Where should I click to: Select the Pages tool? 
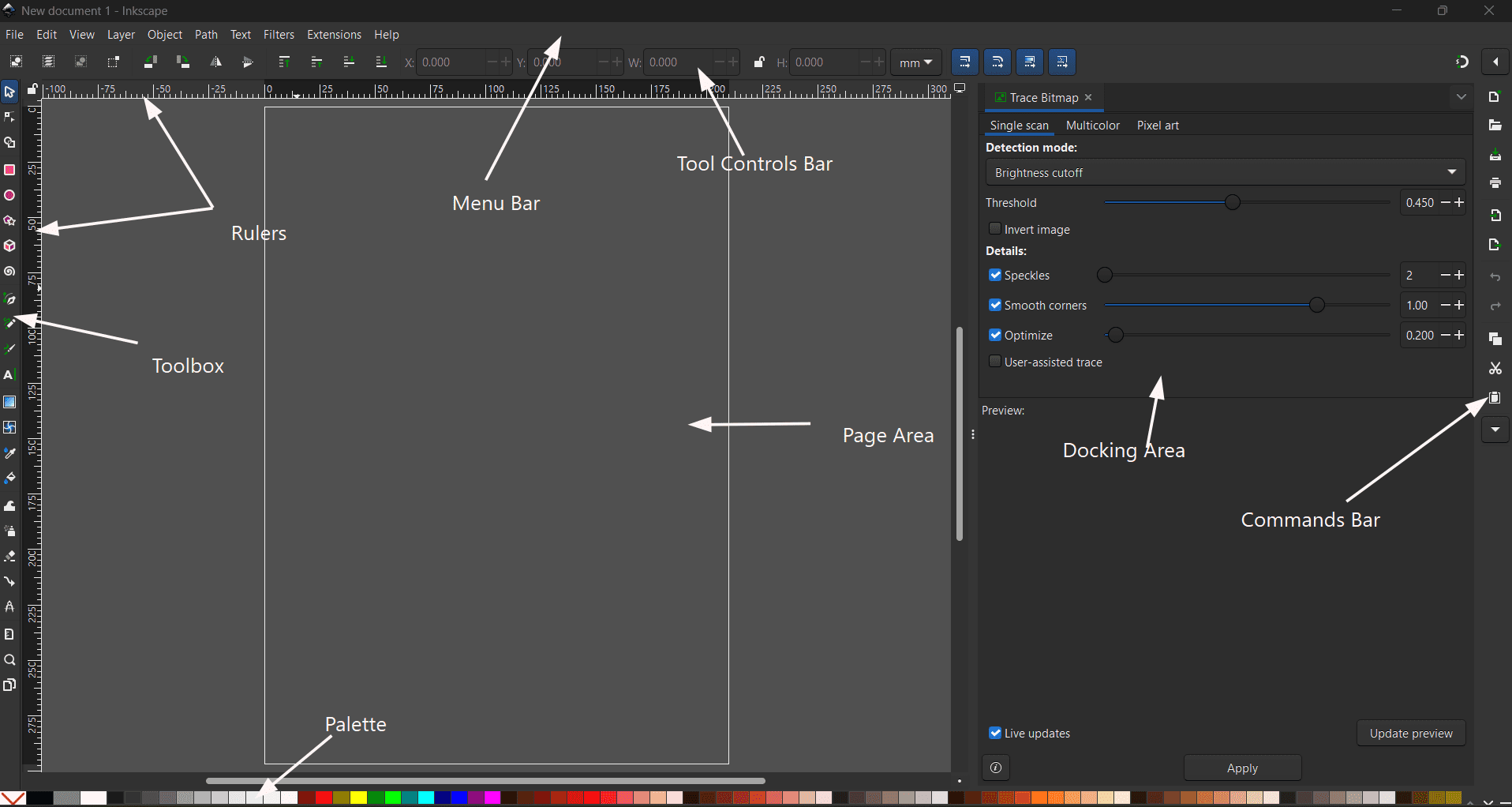click(9, 685)
